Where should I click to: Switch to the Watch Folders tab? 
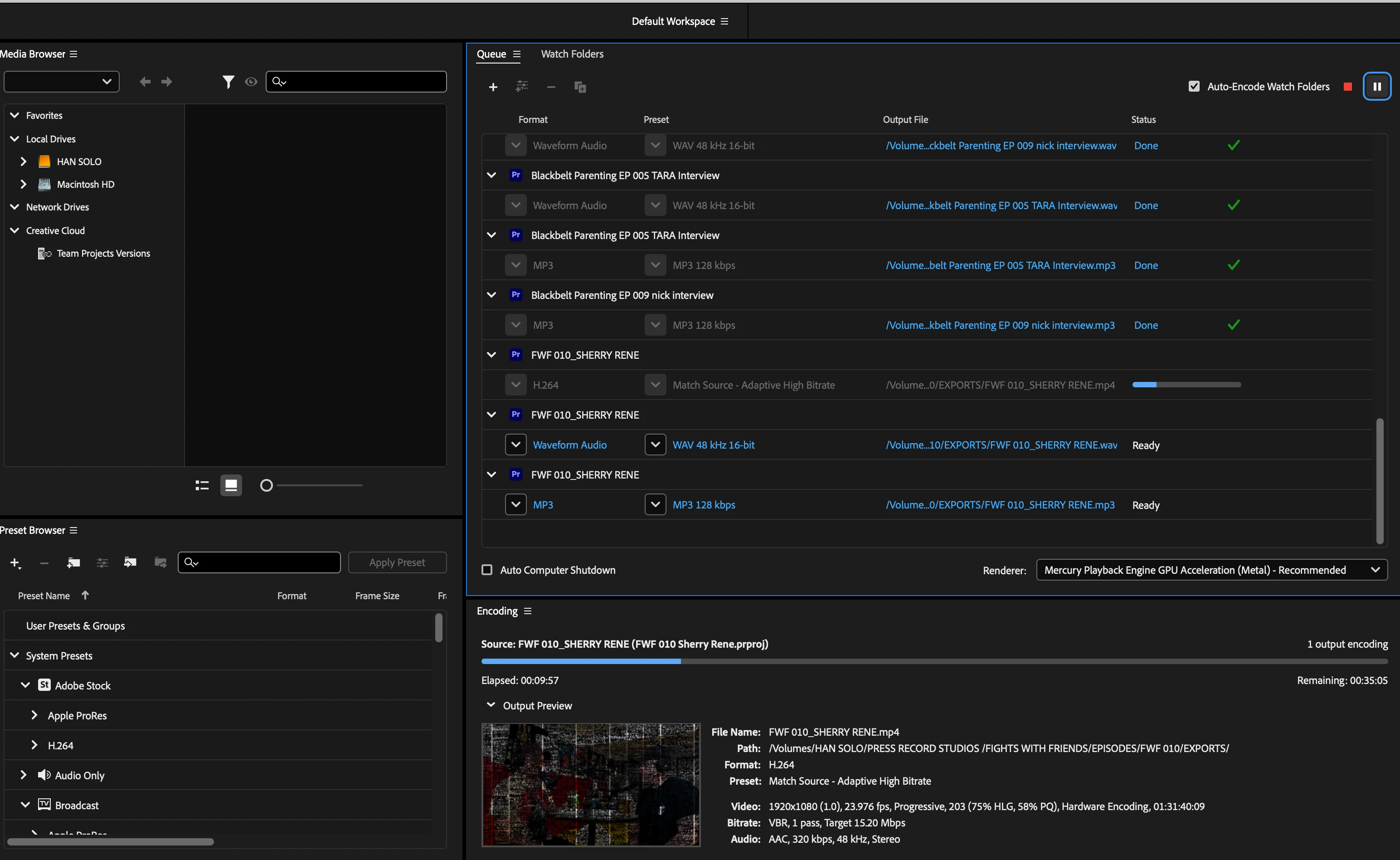point(572,54)
